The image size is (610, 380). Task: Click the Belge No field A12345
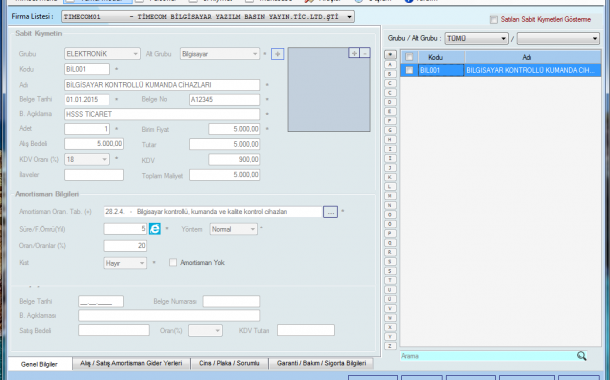[x=224, y=100]
